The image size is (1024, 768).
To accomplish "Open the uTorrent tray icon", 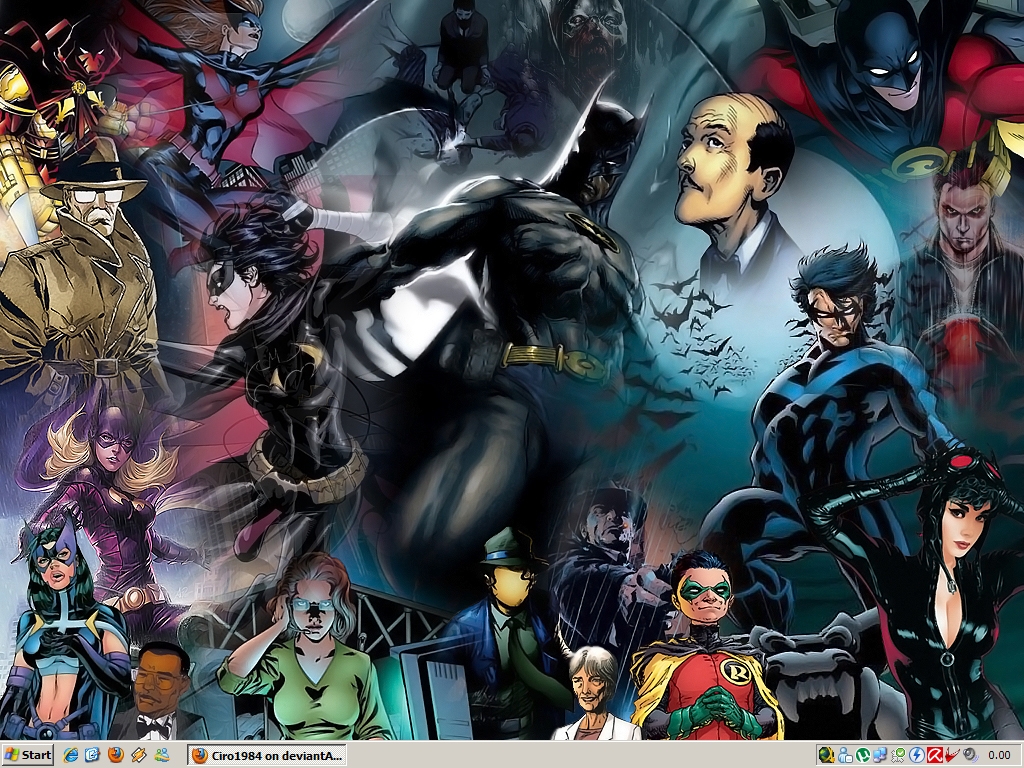I will pyautogui.click(x=863, y=755).
